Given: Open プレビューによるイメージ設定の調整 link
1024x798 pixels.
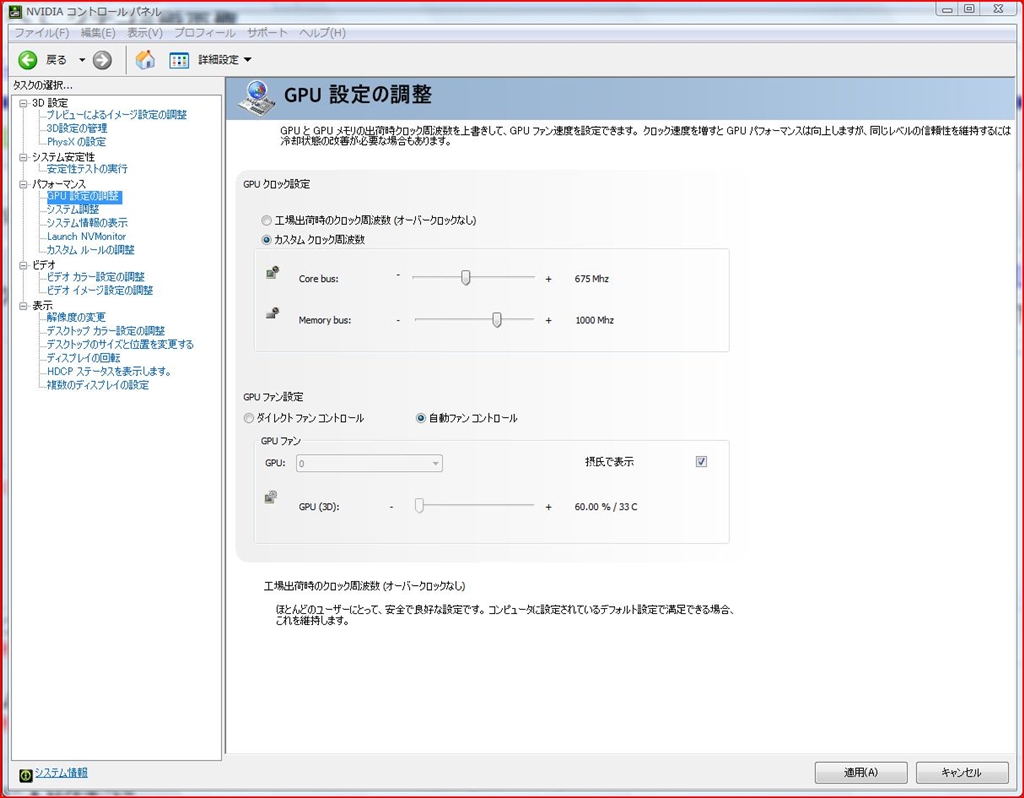Looking at the screenshot, I should pos(116,115).
